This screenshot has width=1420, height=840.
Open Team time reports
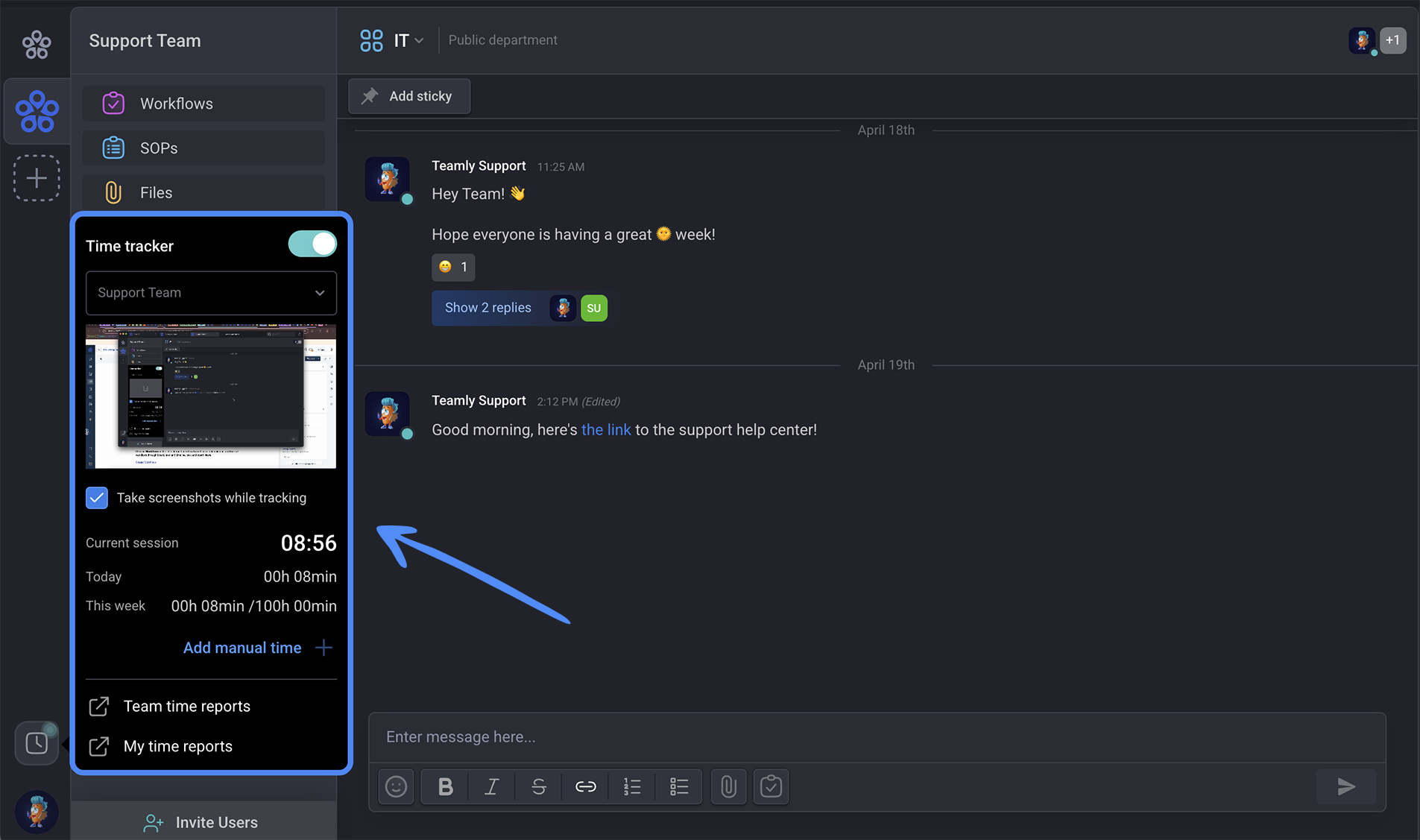coord(186,706)
